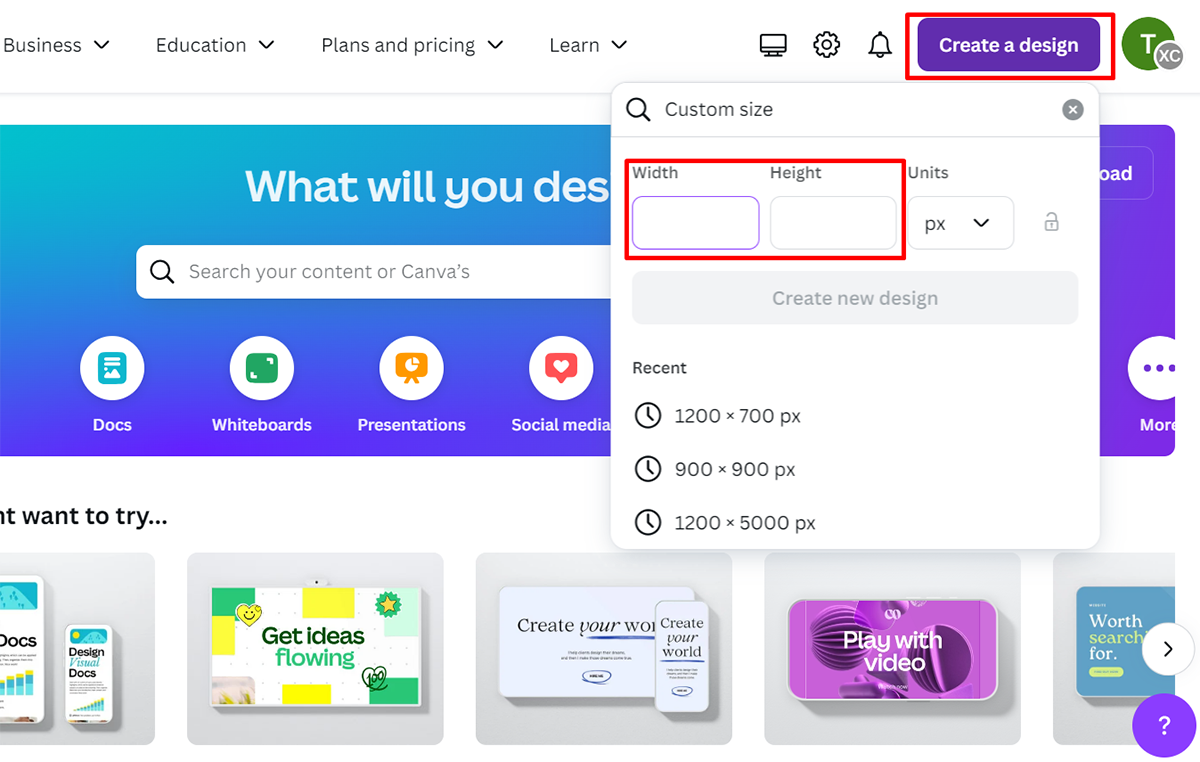The width and height of the screenshot is (1200, 762).
Task: Open the Learn menu
Action: [588, 45]
